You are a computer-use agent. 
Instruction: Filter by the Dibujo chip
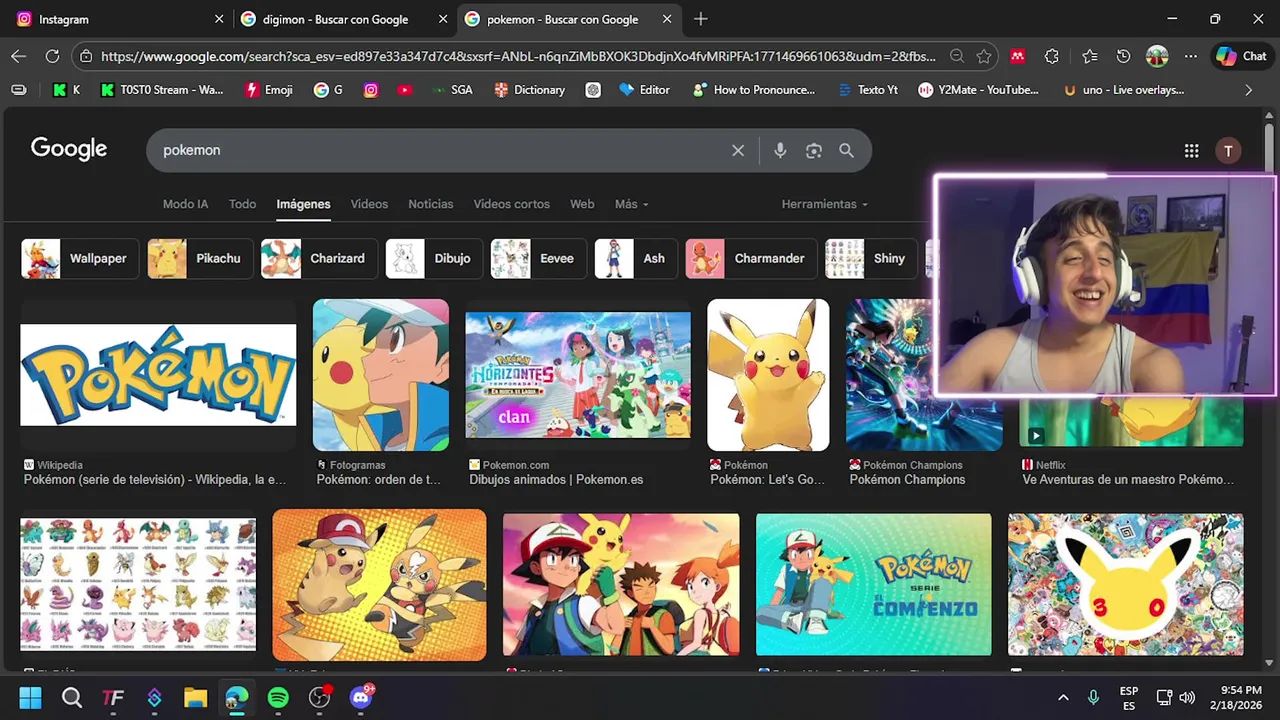tap(434, 258)
